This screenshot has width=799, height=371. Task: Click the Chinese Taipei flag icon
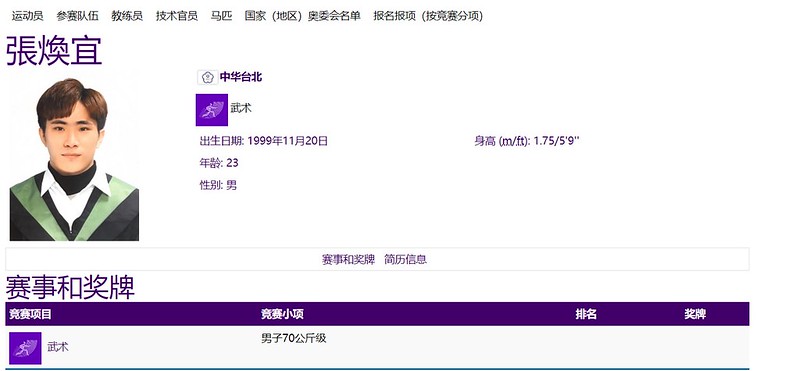207,77
